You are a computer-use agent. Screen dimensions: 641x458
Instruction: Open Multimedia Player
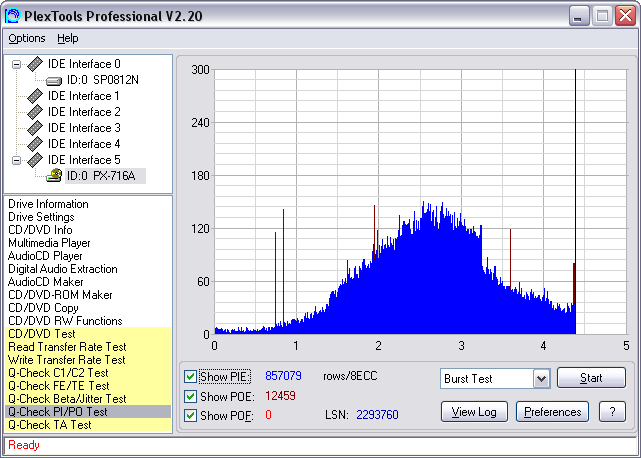tap(49, 243)
